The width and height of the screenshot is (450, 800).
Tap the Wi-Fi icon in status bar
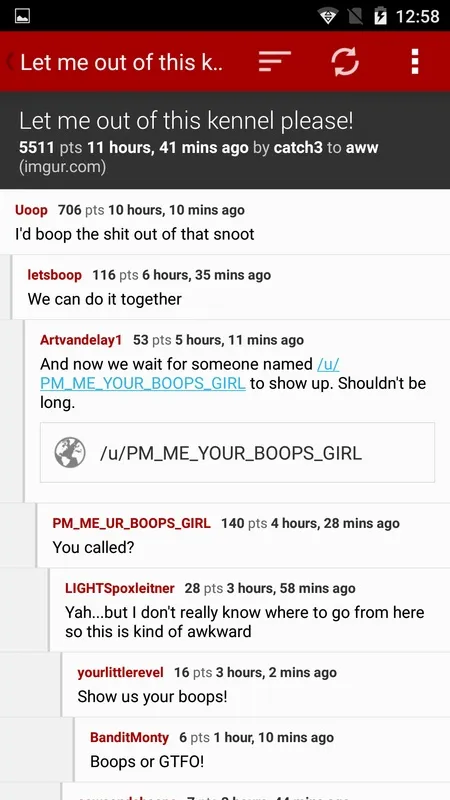pyautogui.click(x=328, y=16)
